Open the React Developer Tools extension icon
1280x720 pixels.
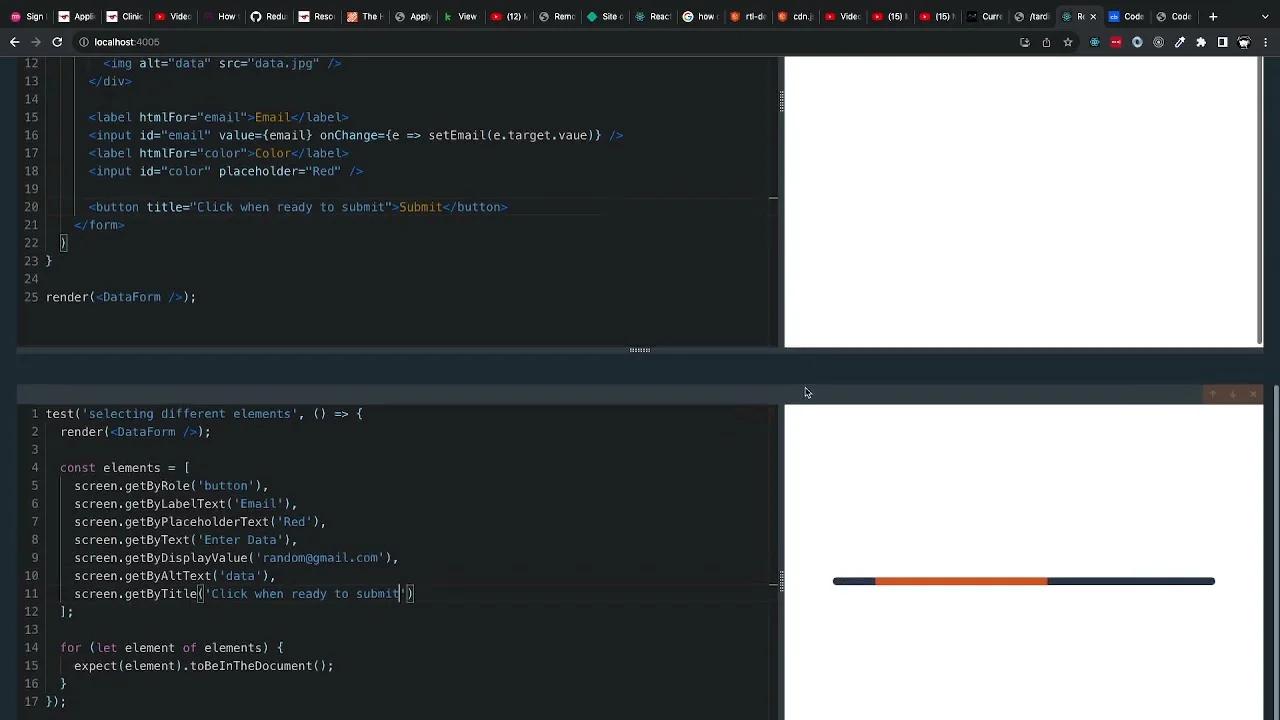(1095, 42)
